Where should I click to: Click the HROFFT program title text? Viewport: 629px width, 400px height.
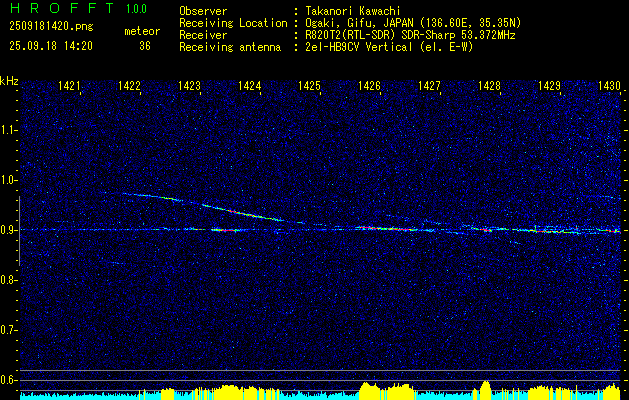click(63, 8)
